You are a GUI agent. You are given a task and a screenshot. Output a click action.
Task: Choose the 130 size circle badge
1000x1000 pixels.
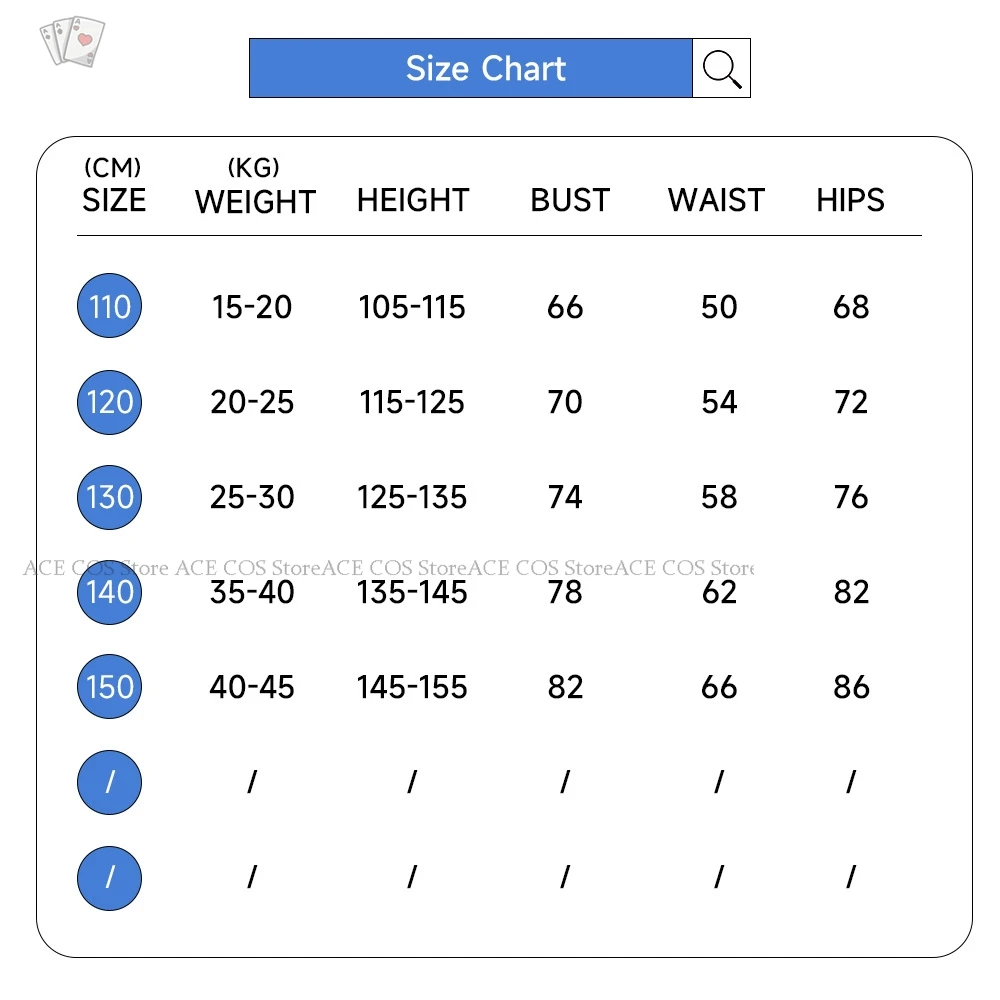pyautogui.click(x=110, y=497)
